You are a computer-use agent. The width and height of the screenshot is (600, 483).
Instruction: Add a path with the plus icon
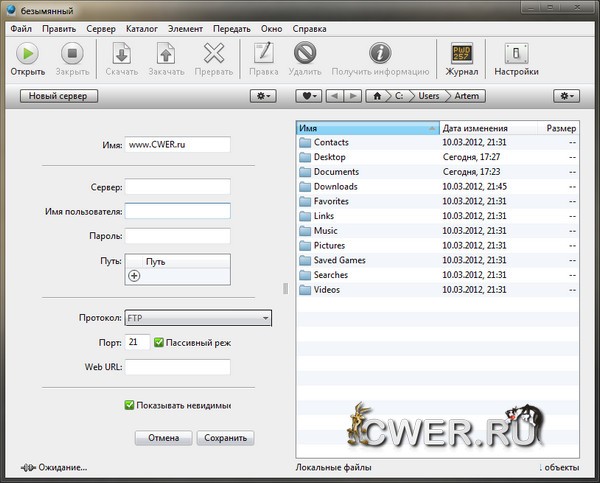[x=134, y=276]
